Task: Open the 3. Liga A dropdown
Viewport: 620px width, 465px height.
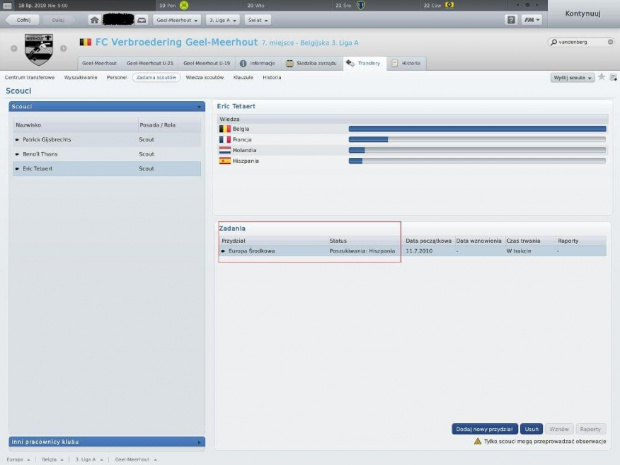Action: pyautogui.click(x=223, y=20)
